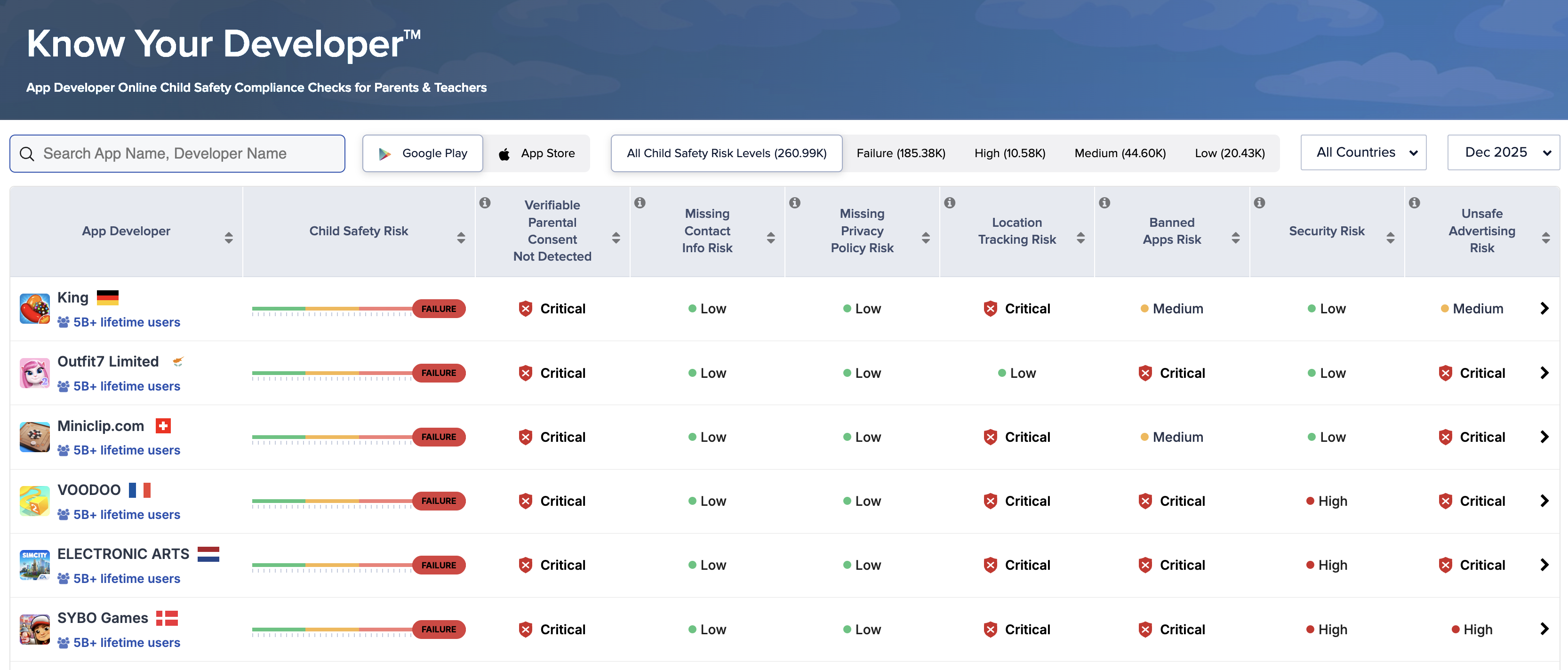Click the Miniclip.com app icon
Image resolution: width=1568 pixels, height=670 pixels.
click(x=35, y=437)
